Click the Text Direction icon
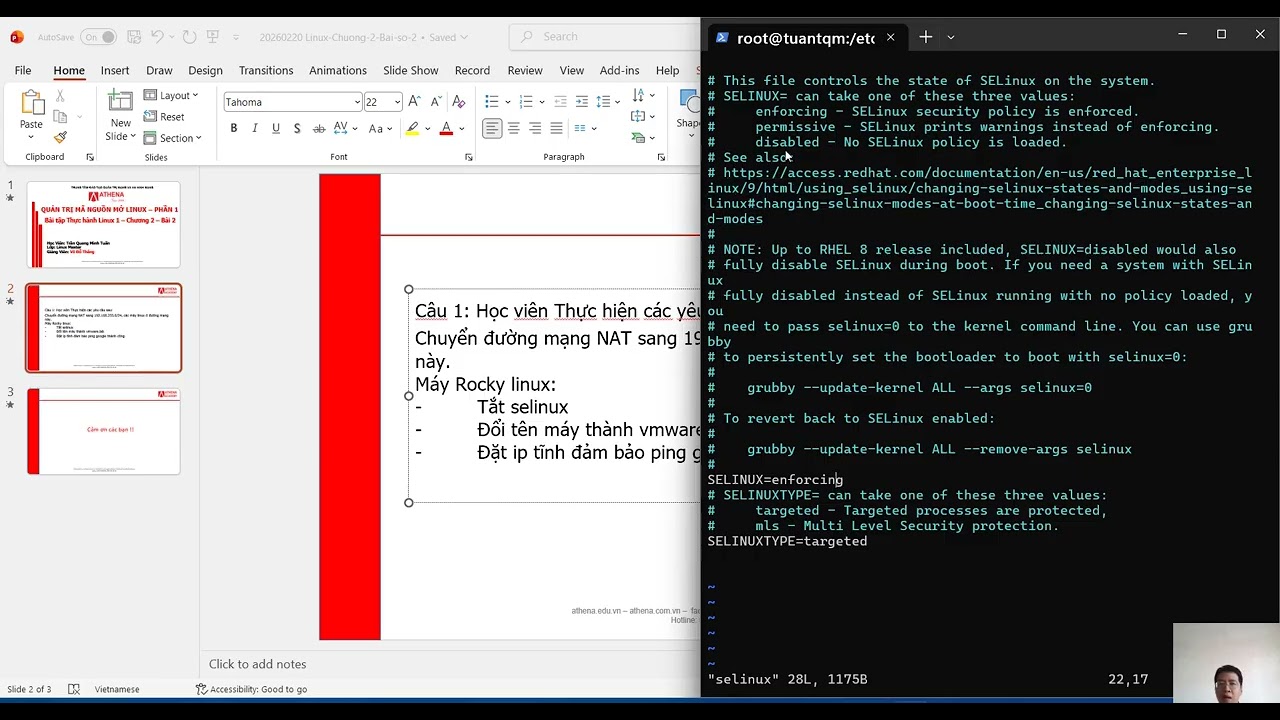This screenshot has width=1280, height=720. pos(639,96)
